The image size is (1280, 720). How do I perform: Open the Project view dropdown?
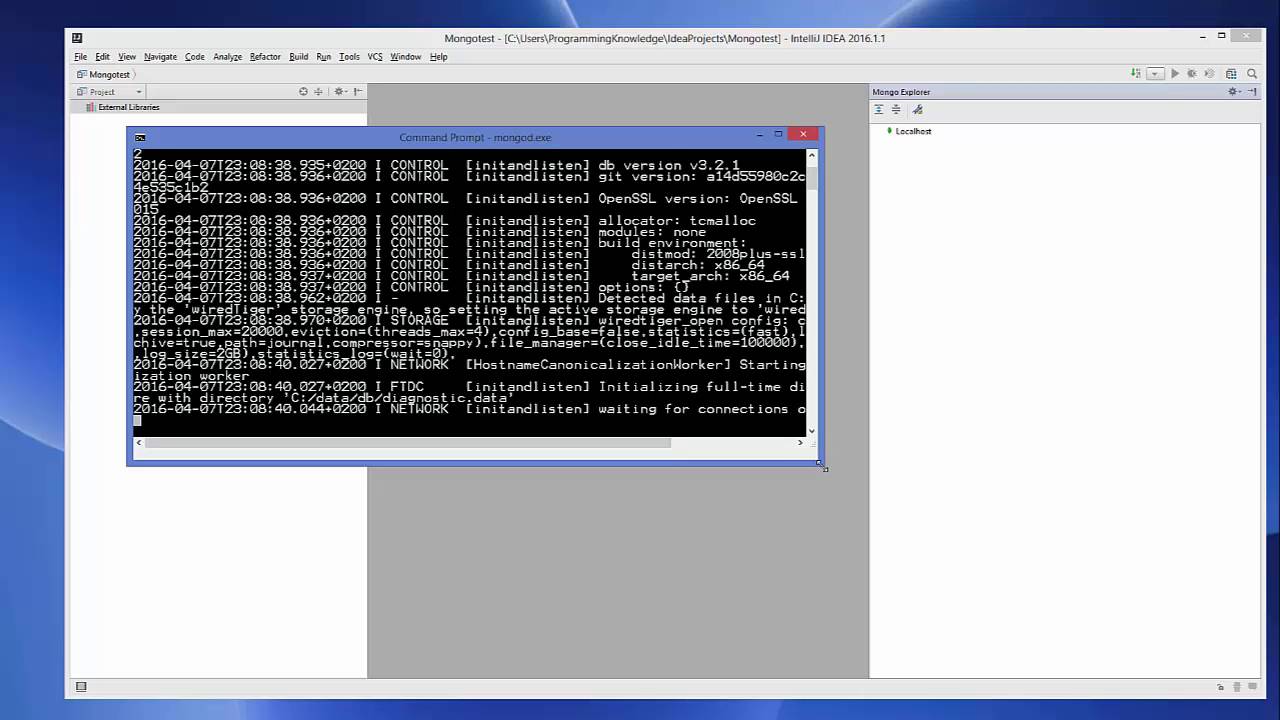(110, 92)
